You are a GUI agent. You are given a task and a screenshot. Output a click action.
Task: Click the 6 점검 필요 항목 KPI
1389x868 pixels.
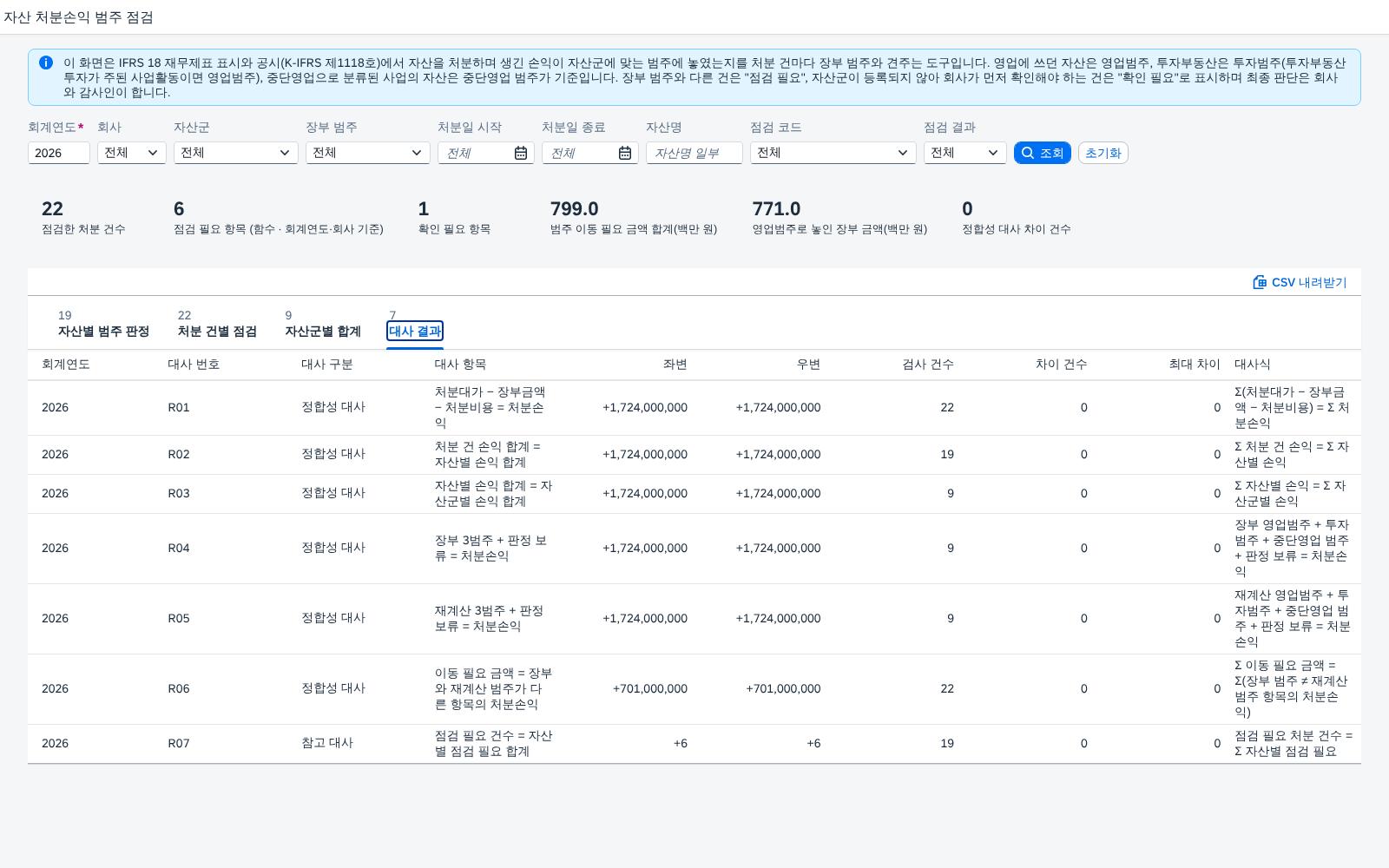[x=279, y=218]
